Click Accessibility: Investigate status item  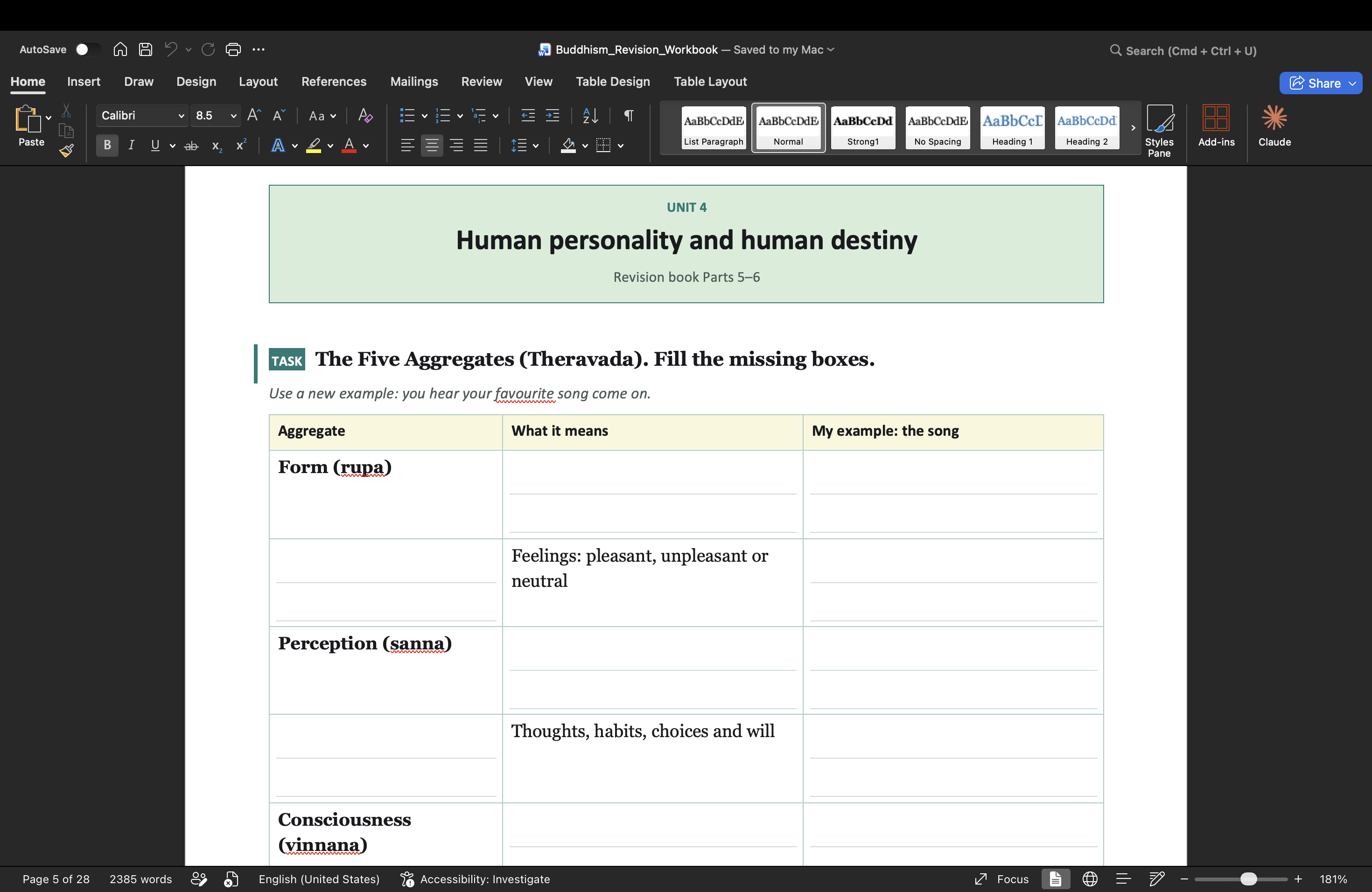(x=476, y=879)
